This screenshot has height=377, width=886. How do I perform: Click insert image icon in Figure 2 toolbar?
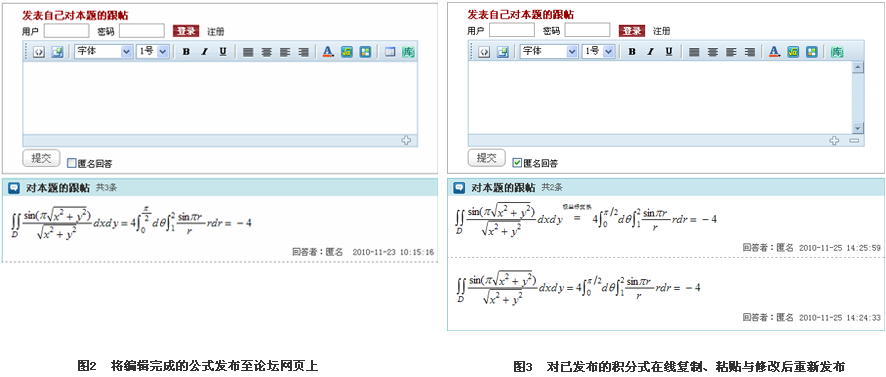click(57, 52)
